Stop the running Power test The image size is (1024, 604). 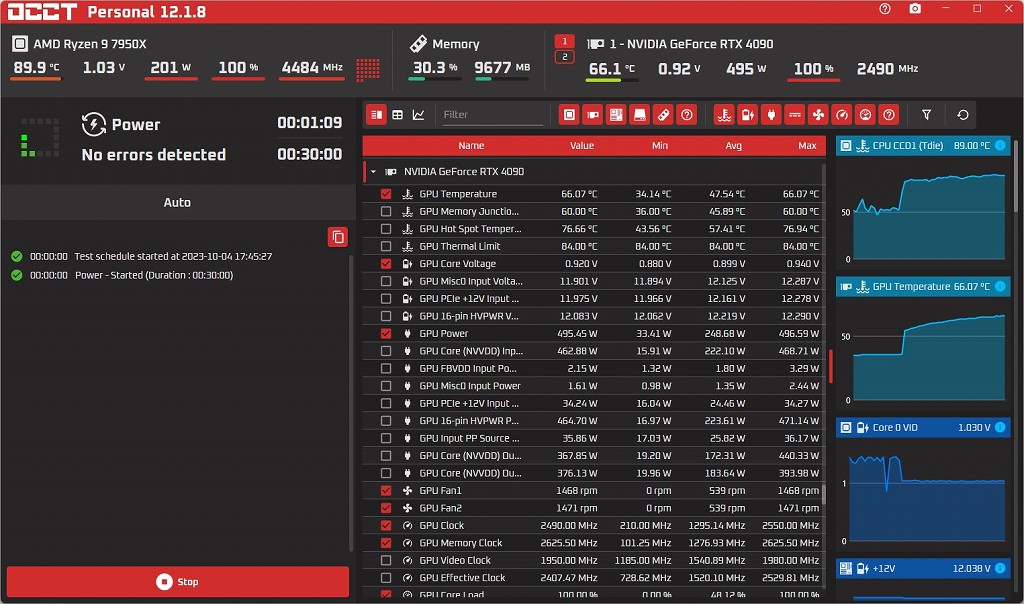(x=178, y=581)
